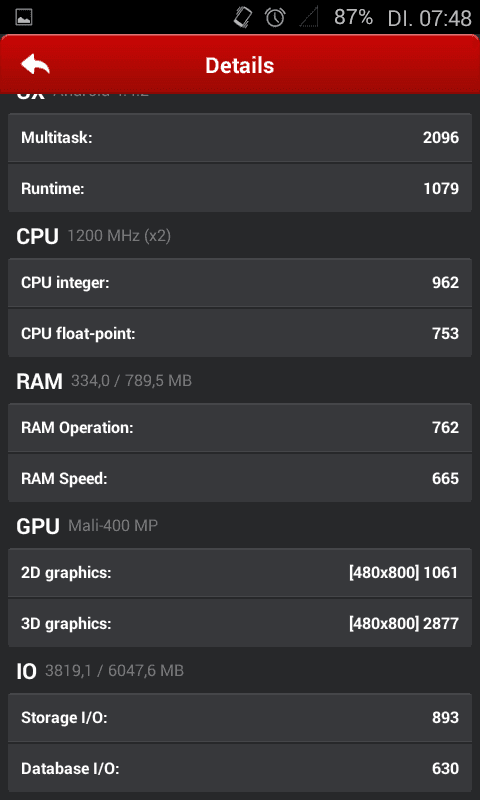Tap the vibrate mode status icon
This screenshot has width=480, height=800.
(243, 17)
